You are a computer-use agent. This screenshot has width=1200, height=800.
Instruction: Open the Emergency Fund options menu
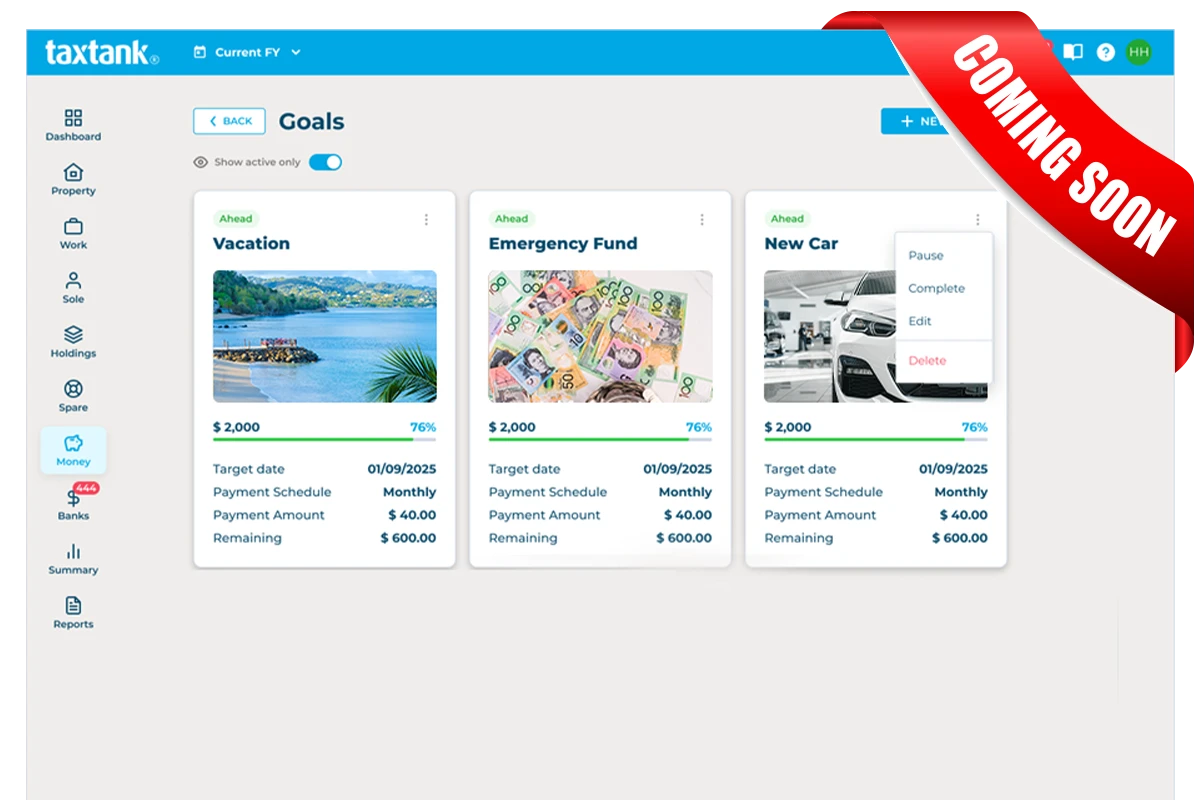702,219
